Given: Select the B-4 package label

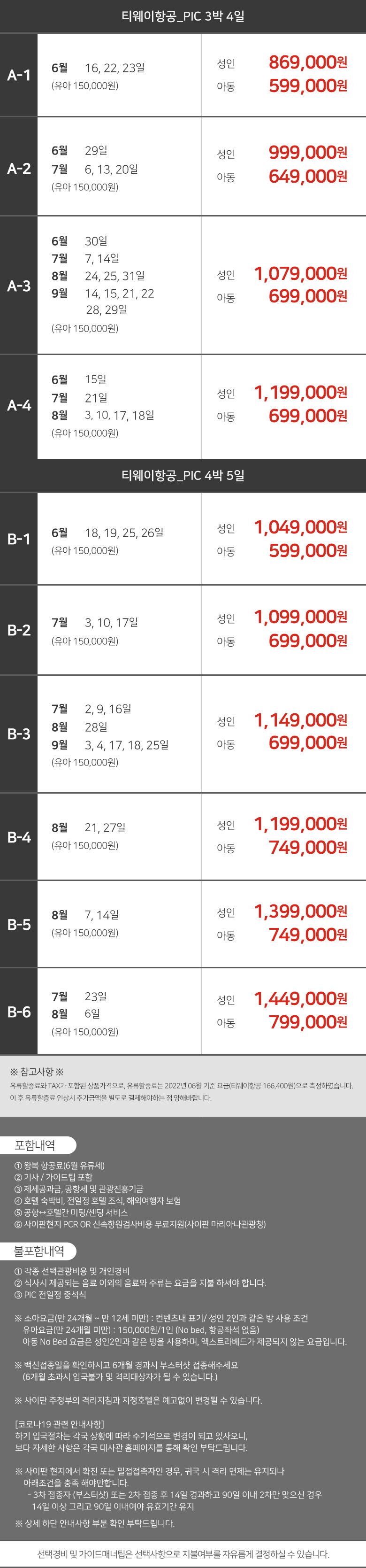Looking at the screenshot, I should point(19,837).
